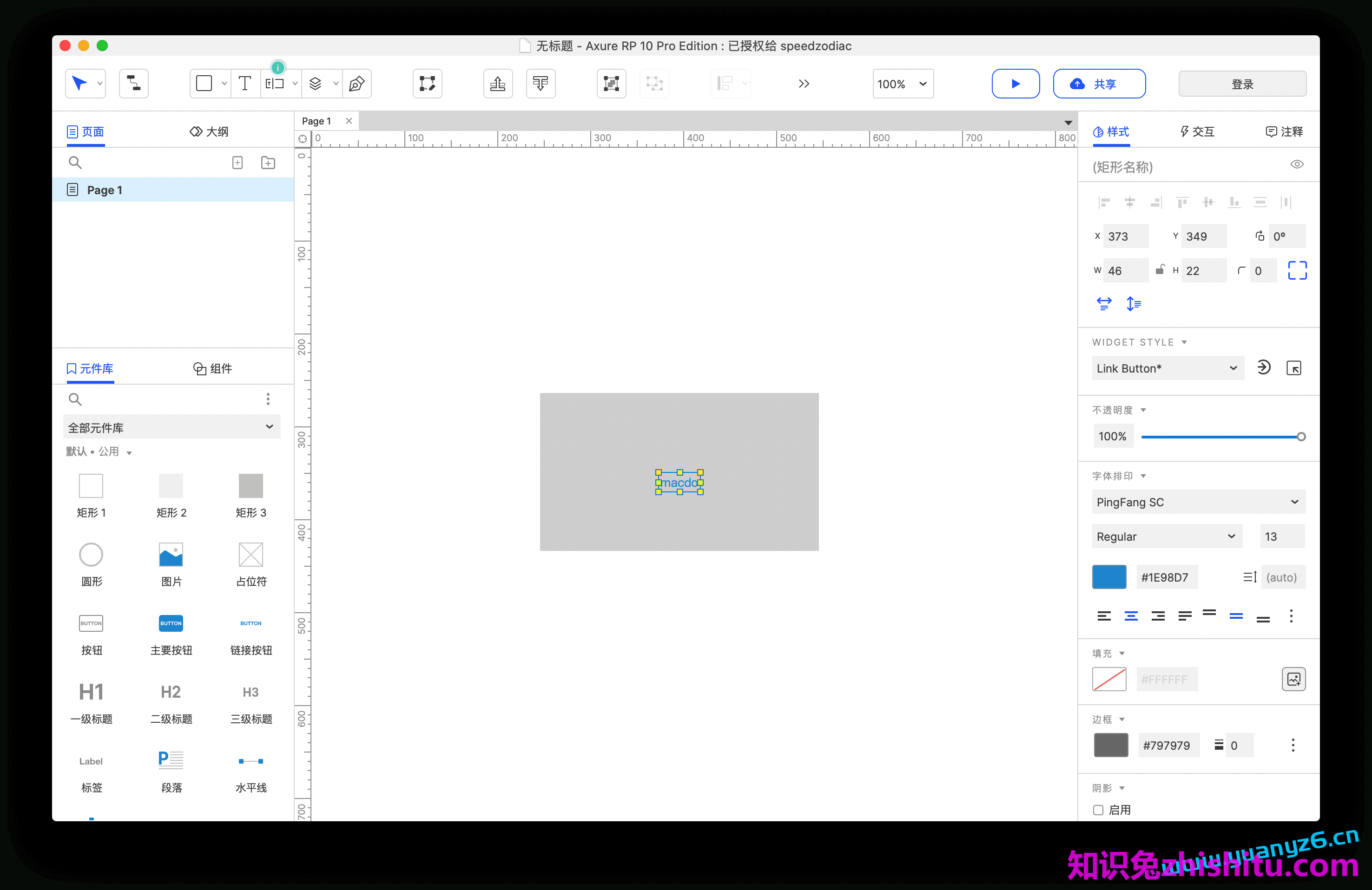Show more toolbar items chevron

[804, 84]
